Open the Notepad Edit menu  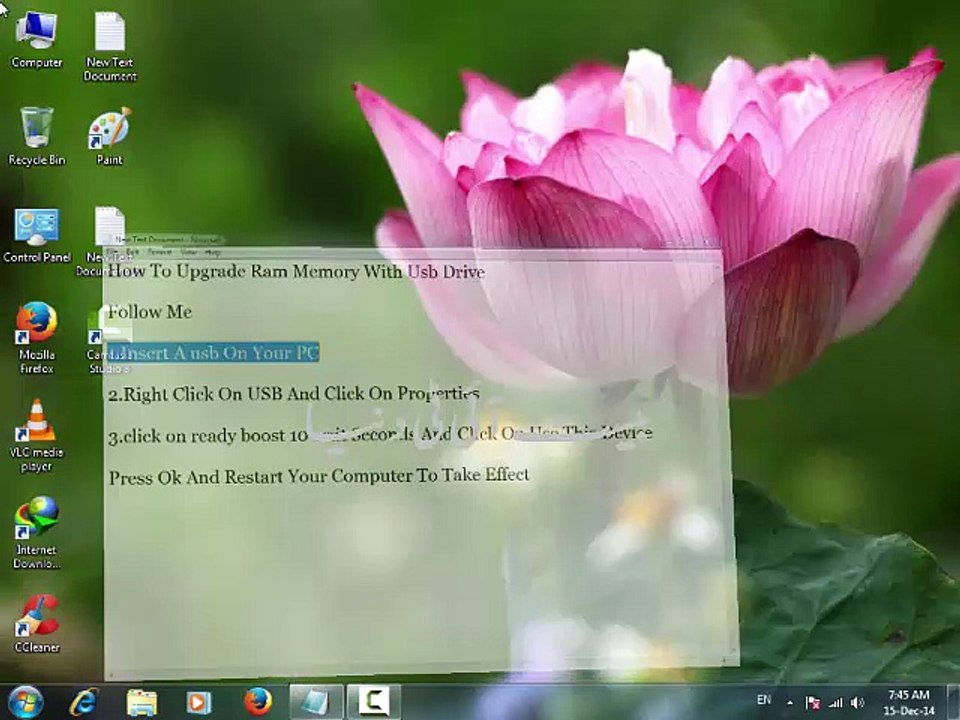tap(132, 252)
